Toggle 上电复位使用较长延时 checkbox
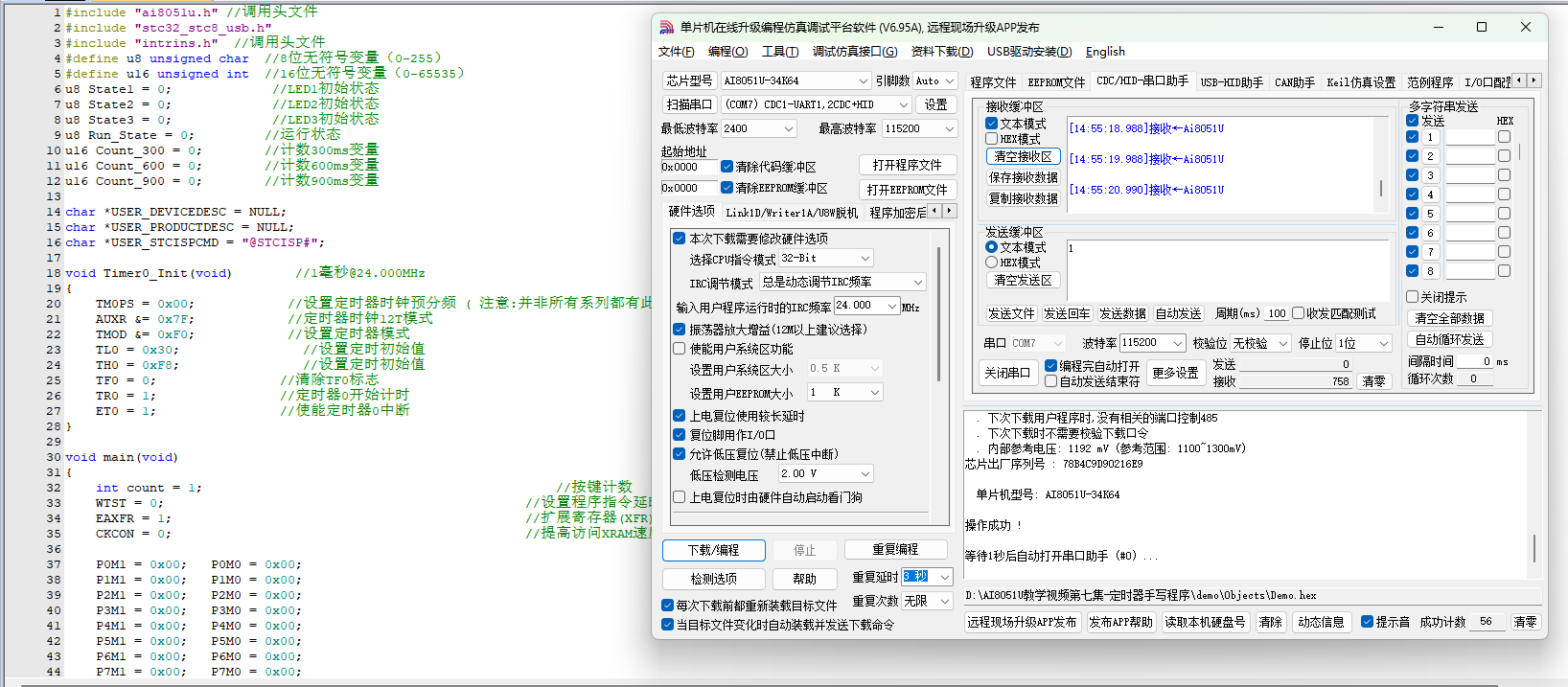 click(679, 416)
